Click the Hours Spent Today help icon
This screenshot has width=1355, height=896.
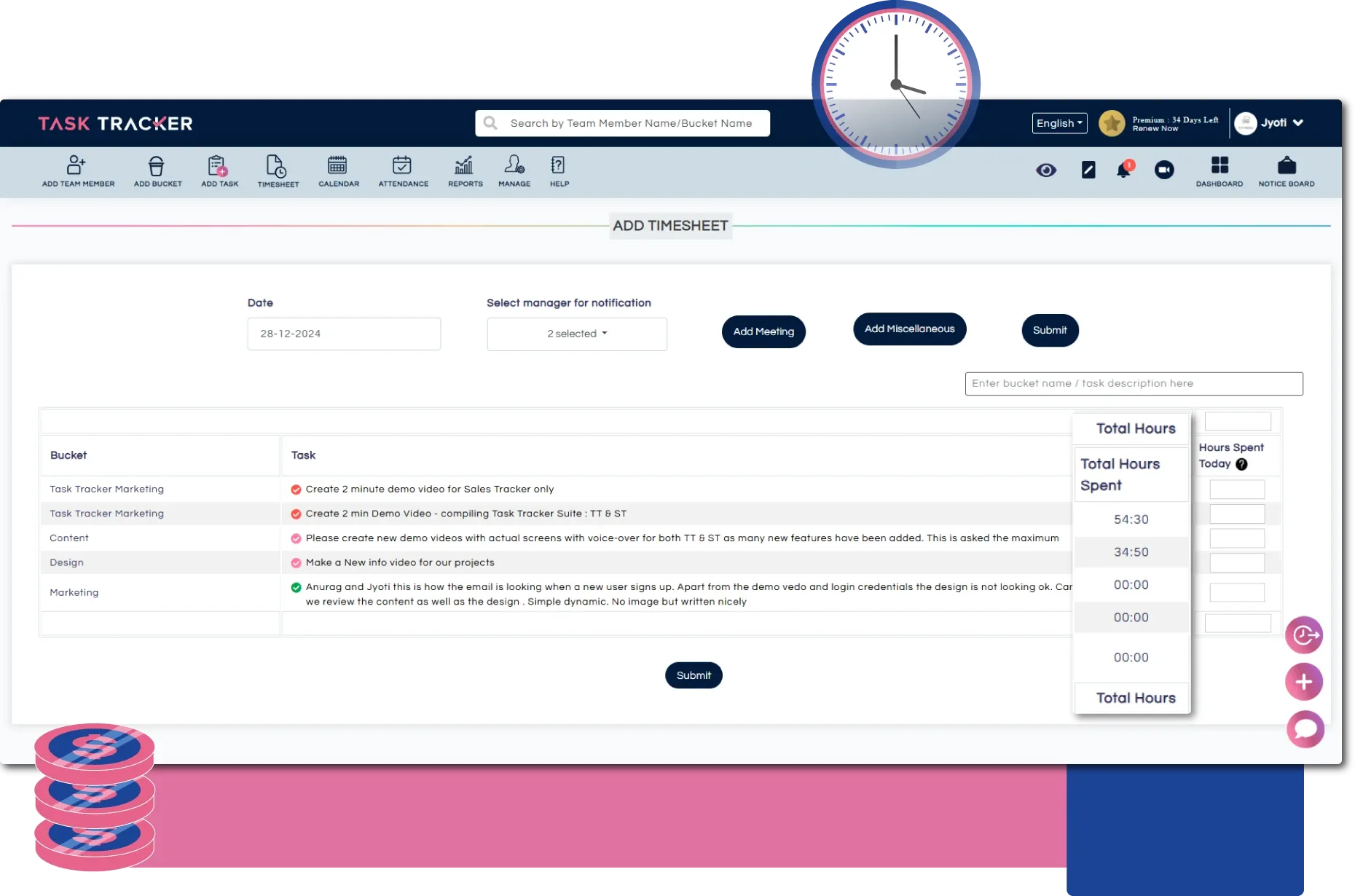click(1241, 464)
